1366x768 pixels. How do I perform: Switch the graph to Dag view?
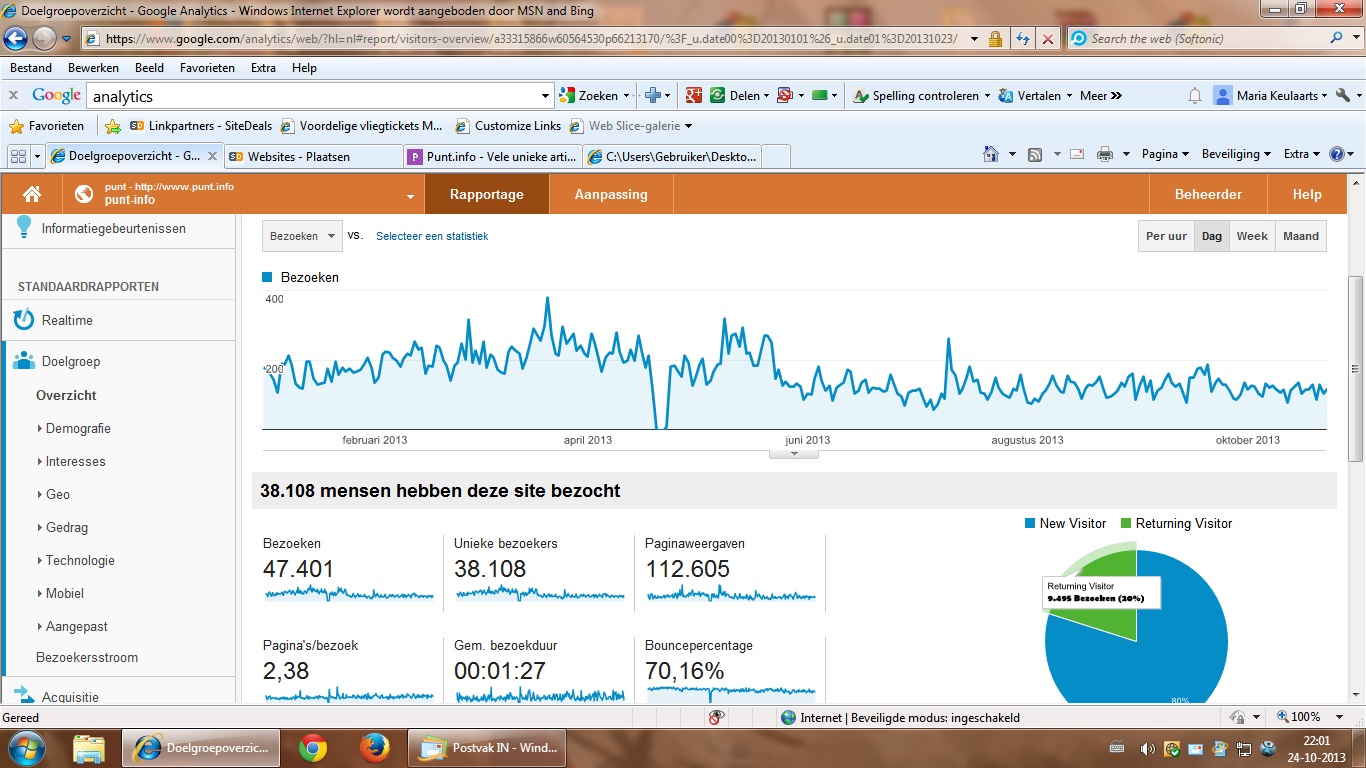coord(1212,236)
